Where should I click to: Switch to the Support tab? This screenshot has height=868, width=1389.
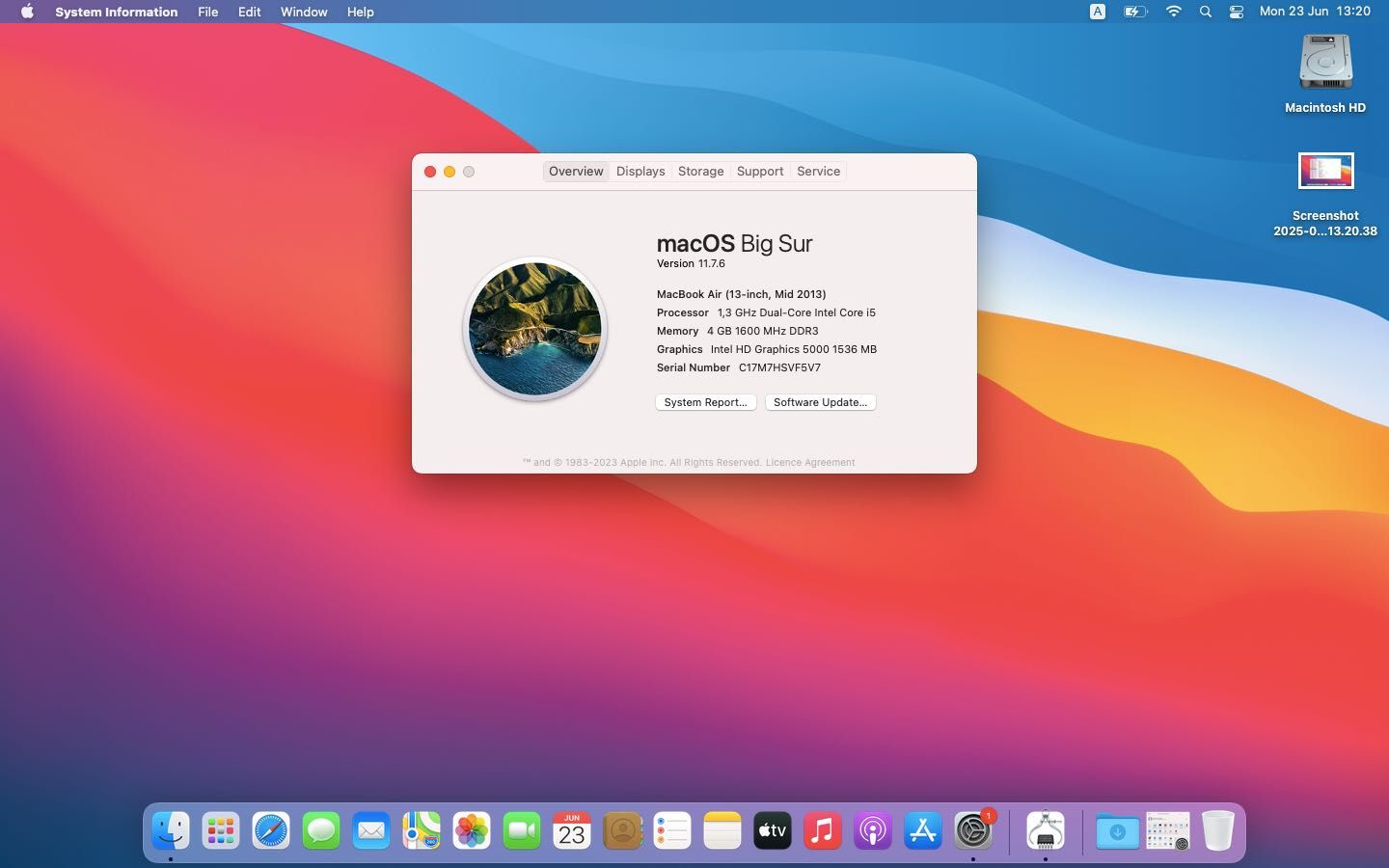(x=760, y=171)
